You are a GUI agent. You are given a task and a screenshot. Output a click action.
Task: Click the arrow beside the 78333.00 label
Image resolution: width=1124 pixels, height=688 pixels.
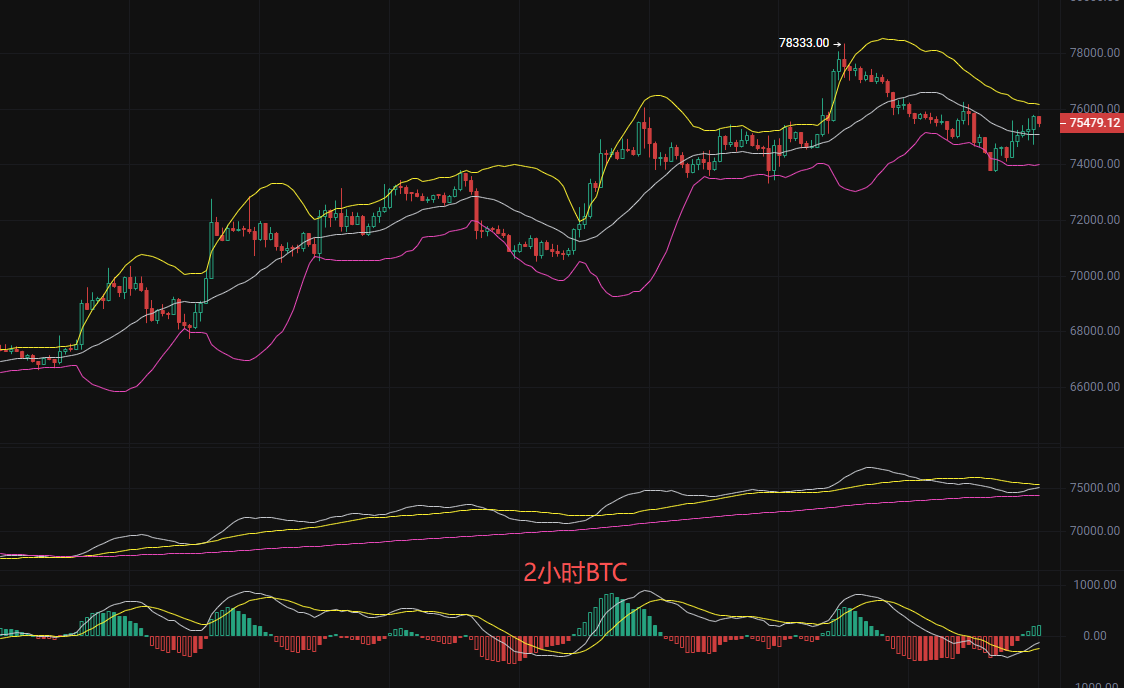837,43
